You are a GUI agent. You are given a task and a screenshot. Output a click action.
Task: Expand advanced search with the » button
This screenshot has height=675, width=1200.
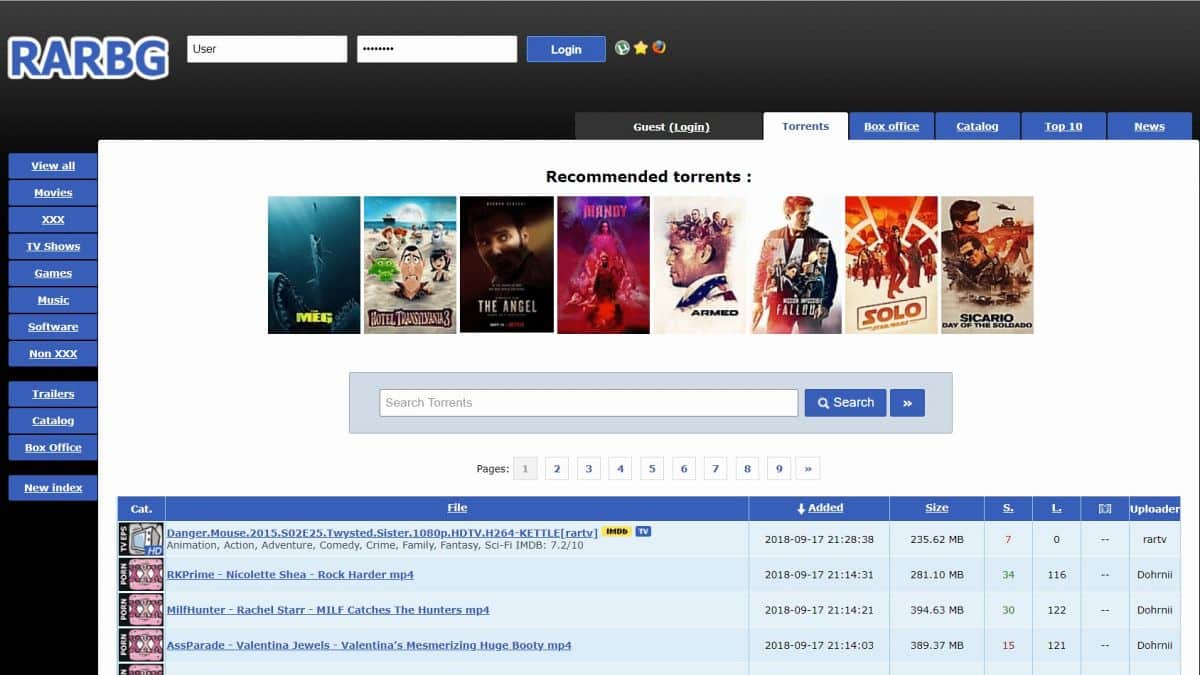click(907, 403)
